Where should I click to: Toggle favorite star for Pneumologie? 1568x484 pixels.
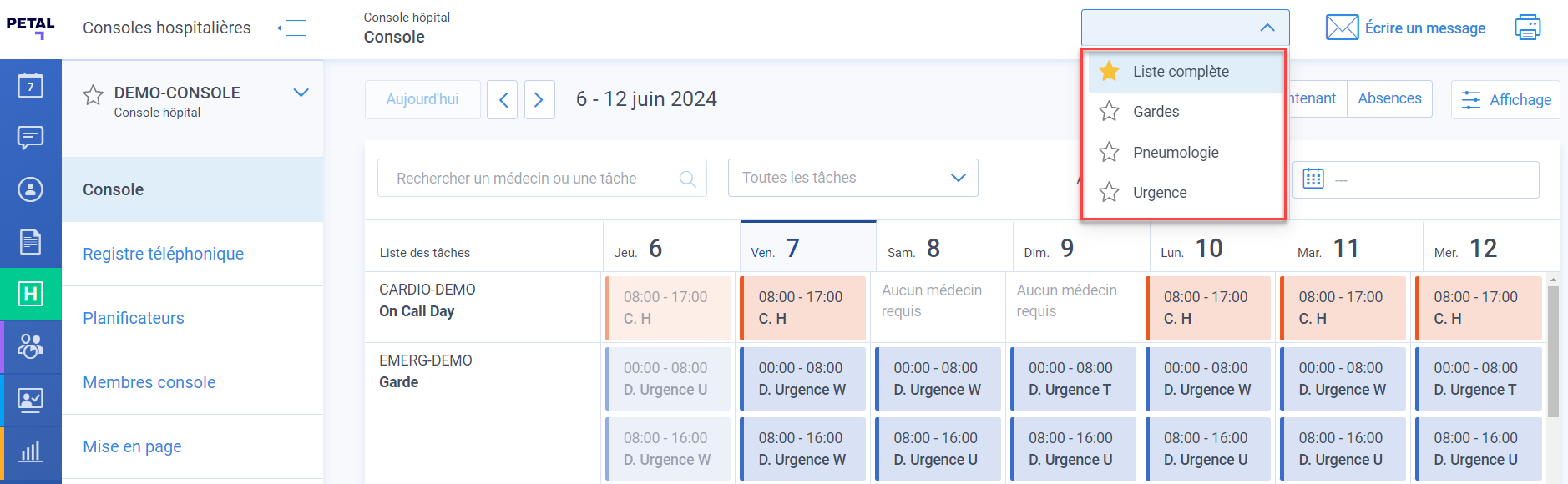coord(1109,152)
